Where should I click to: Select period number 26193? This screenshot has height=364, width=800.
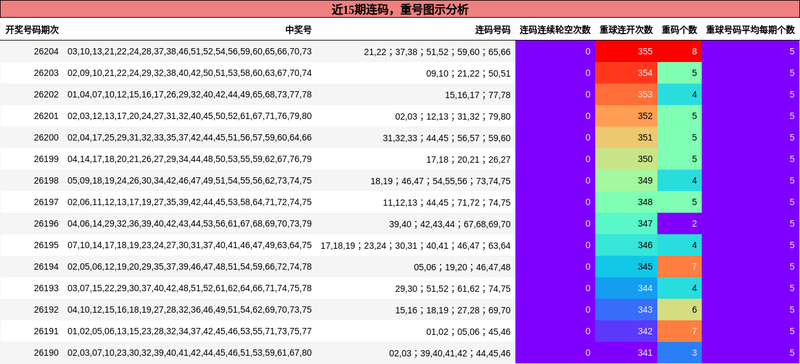46,288
